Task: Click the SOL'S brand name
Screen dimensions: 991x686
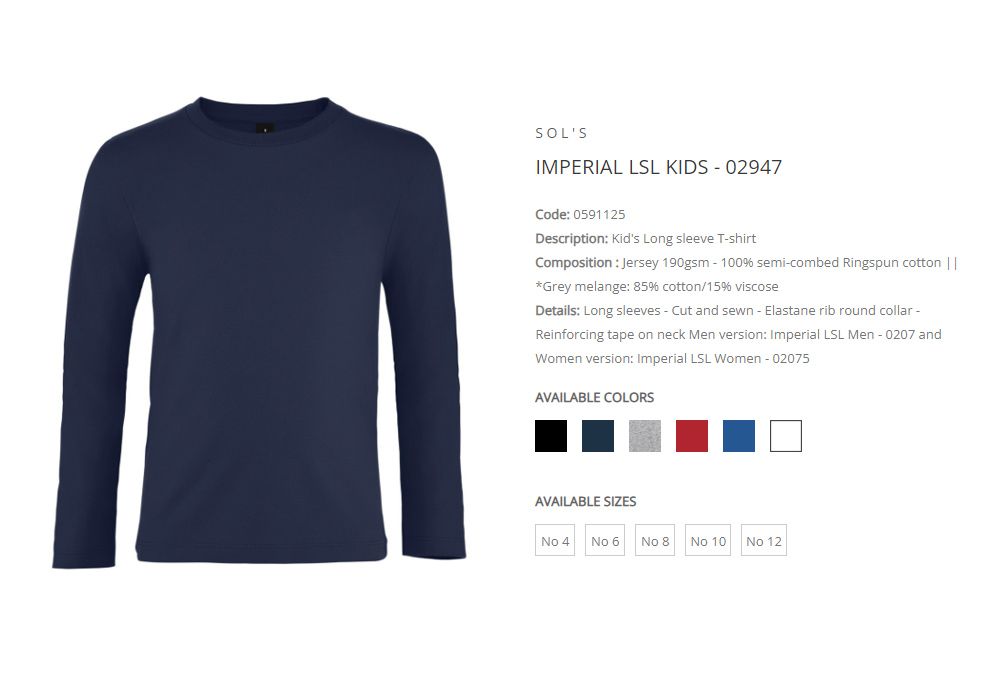Action: (562, 133)
